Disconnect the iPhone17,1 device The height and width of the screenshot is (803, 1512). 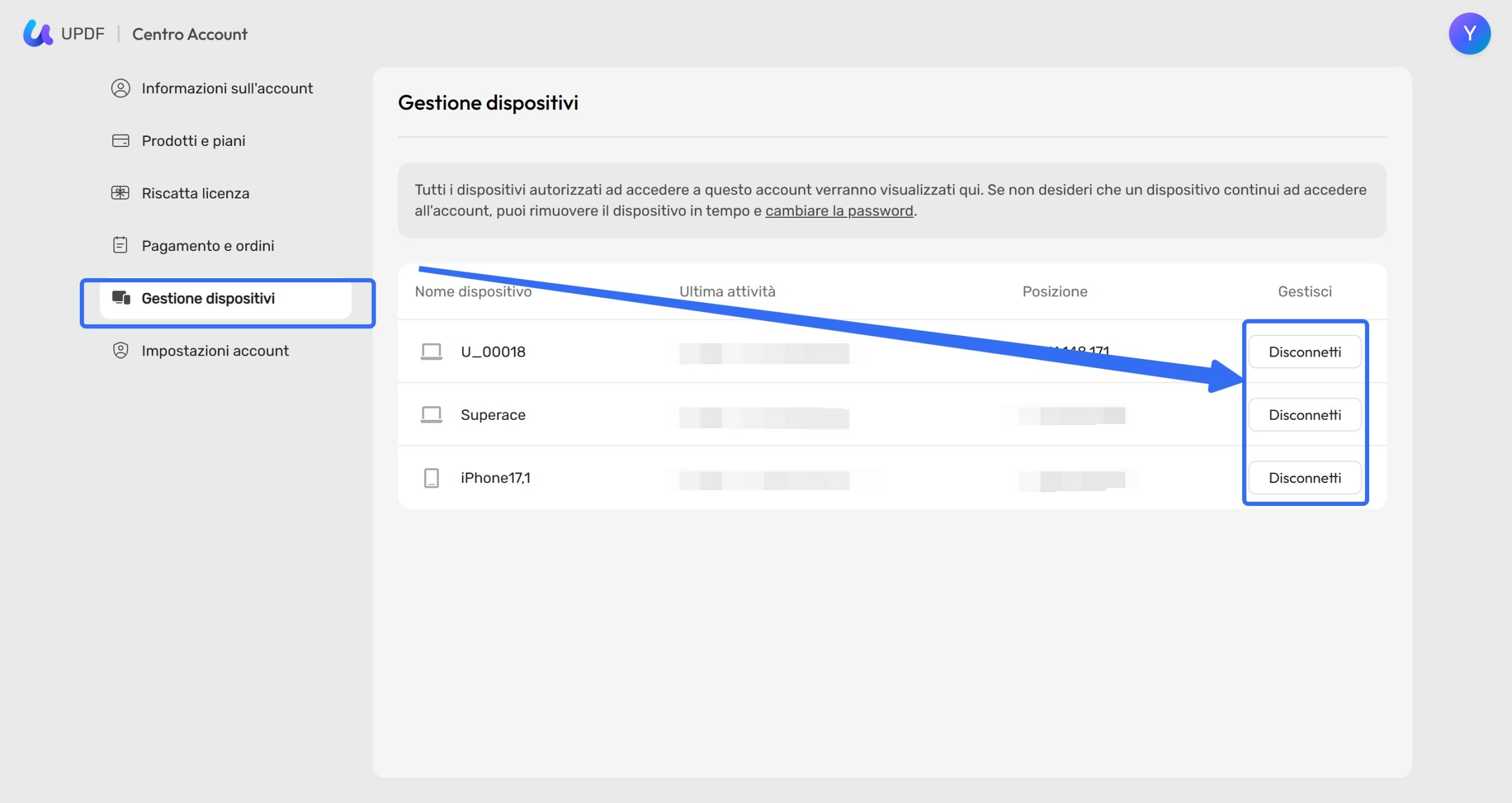pos(1305,478)
